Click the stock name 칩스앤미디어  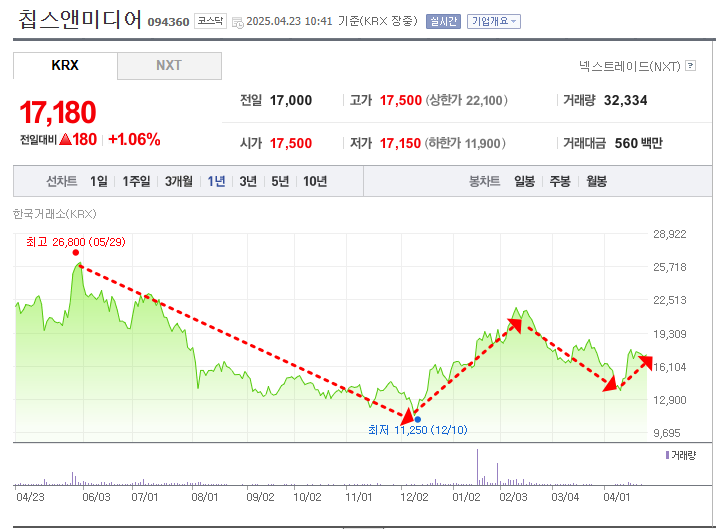coord(80,20)
